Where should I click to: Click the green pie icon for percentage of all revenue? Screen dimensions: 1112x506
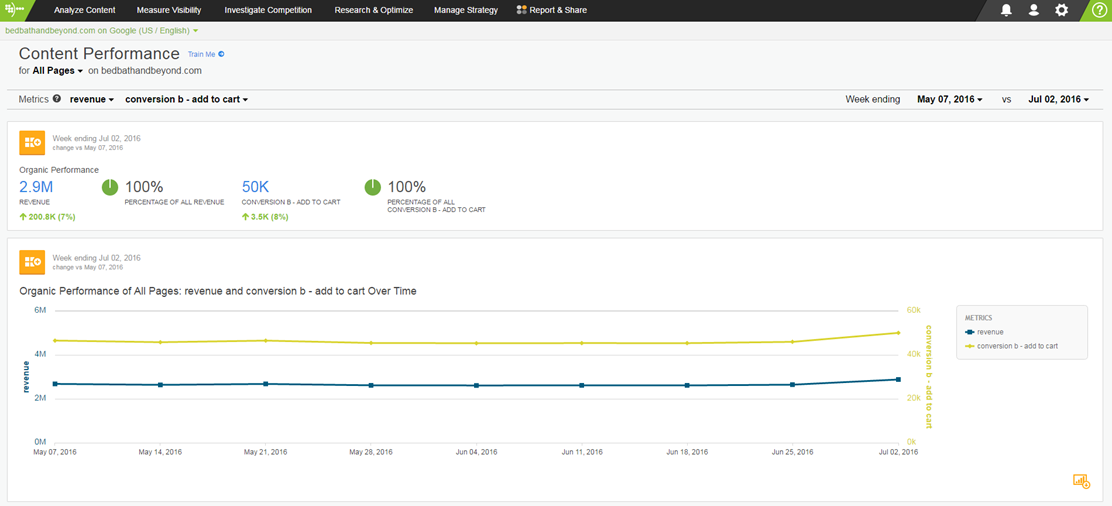coord(110,187)
